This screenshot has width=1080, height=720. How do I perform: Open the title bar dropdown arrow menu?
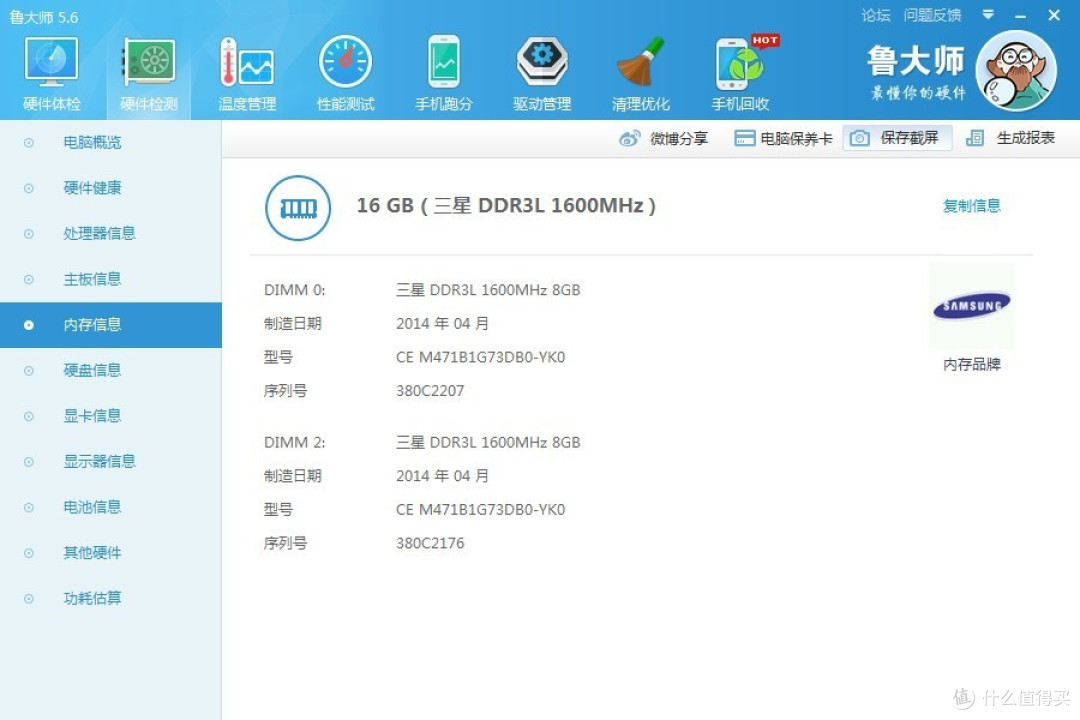[988, 14]
